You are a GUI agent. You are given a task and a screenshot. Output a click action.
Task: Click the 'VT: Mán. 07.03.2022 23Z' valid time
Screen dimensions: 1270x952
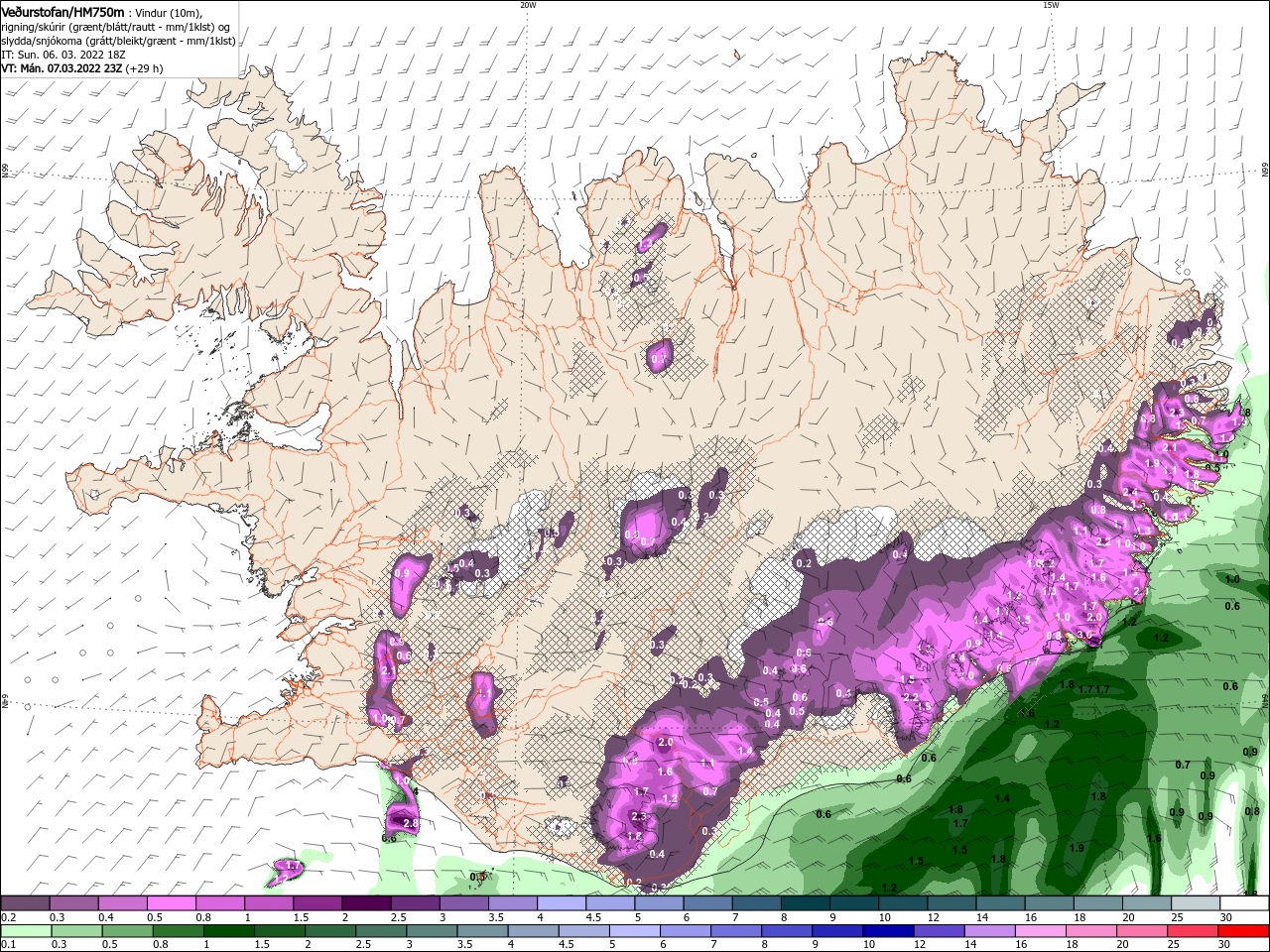coord(62,68)
